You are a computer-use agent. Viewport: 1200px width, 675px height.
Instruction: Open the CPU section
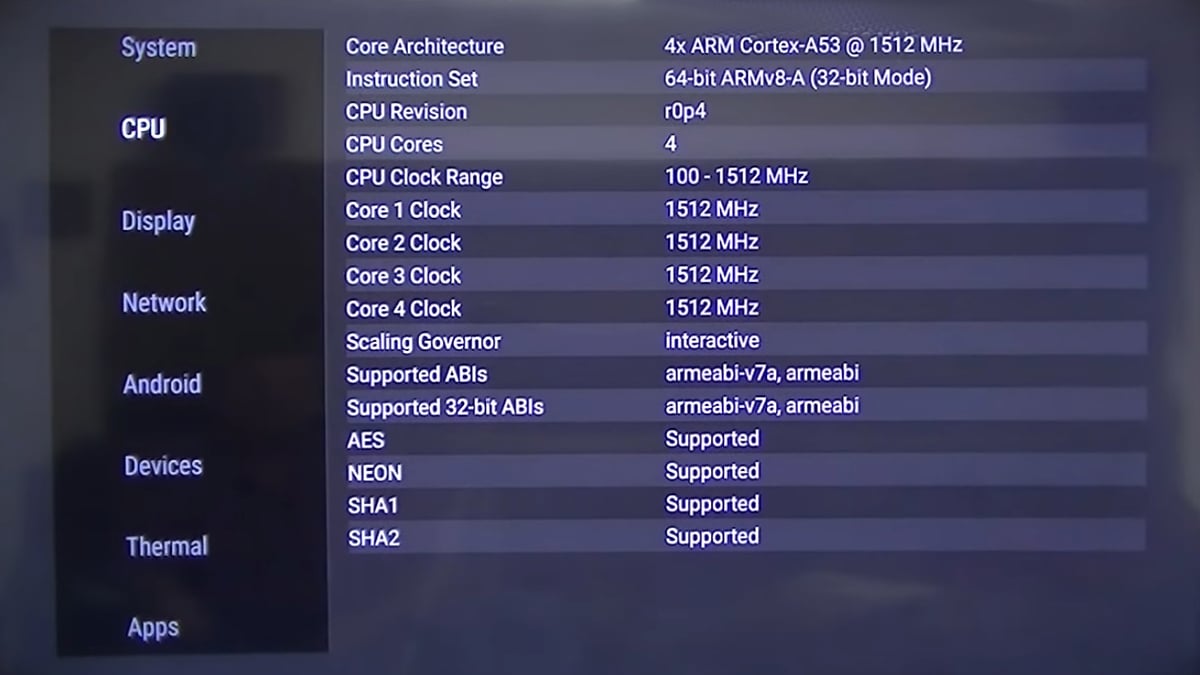tap(146, 128)
